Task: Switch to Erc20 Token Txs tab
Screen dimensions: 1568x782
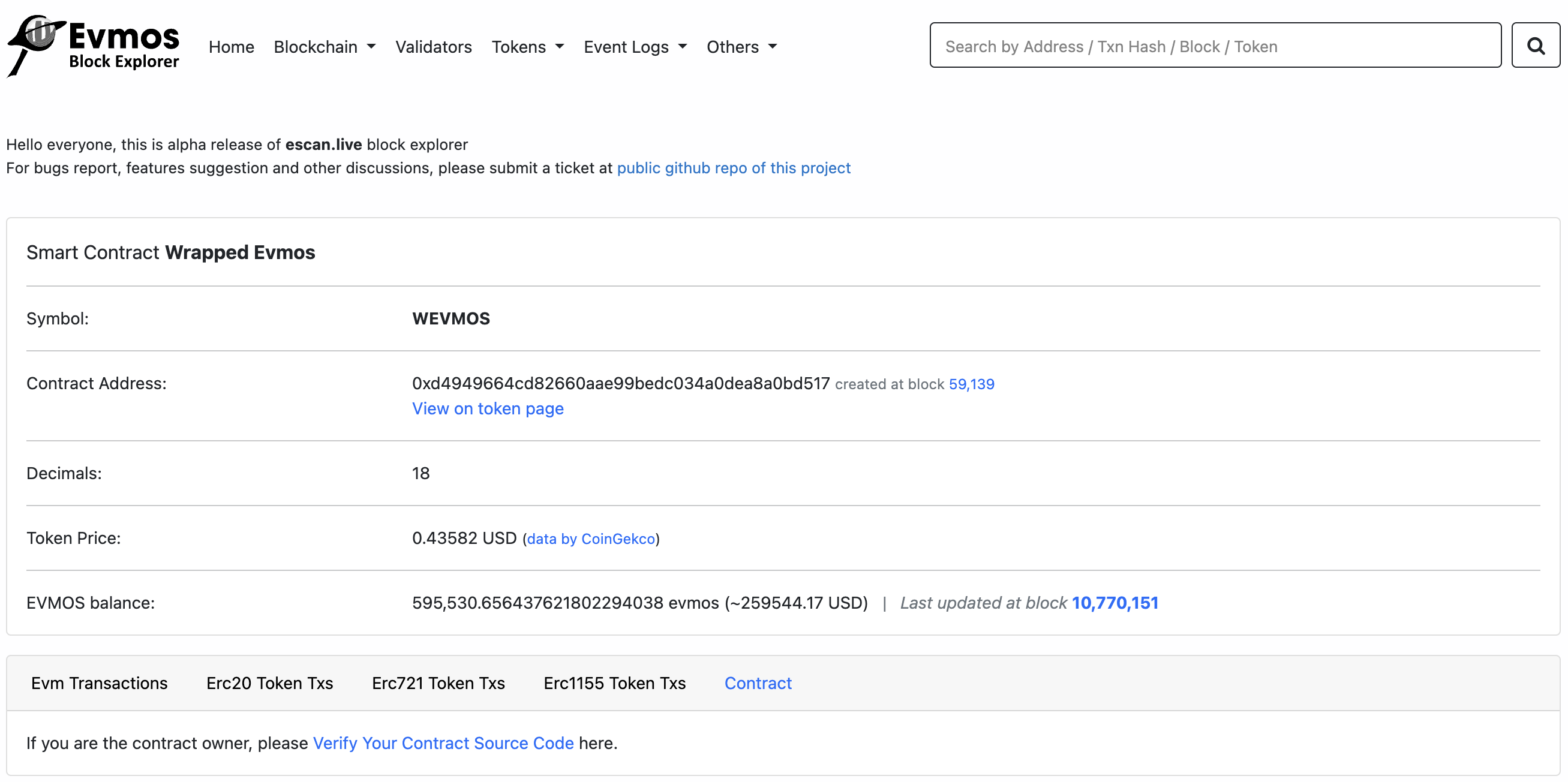Action: coord(270,683)
